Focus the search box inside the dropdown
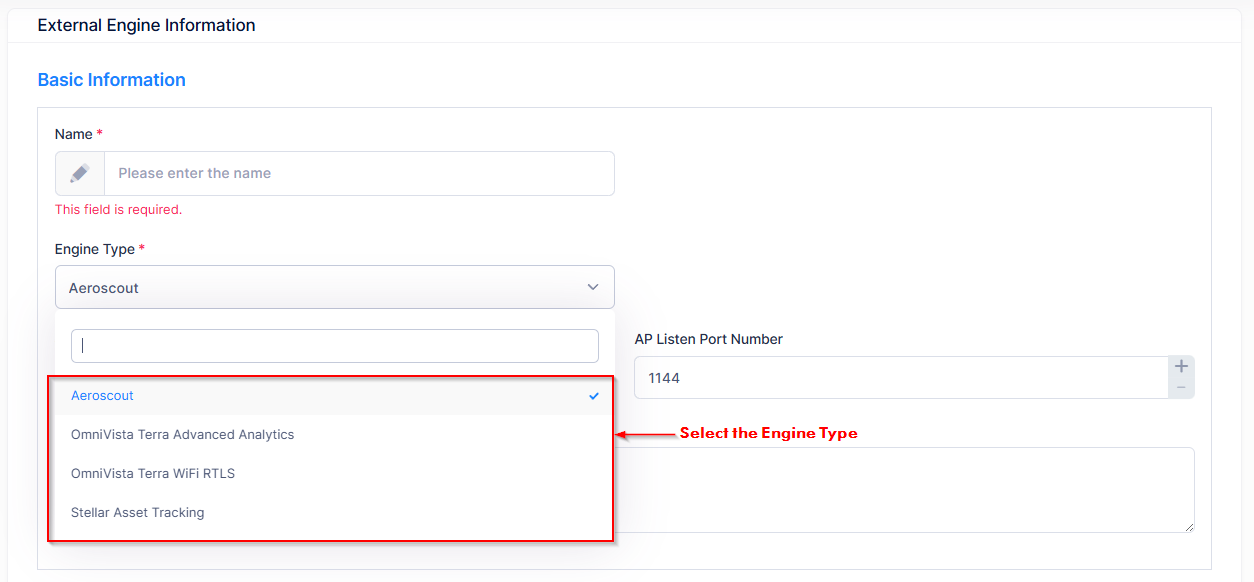Image resolution: width=1254 pixels, height=582 pixels. [x=334, y=346]
